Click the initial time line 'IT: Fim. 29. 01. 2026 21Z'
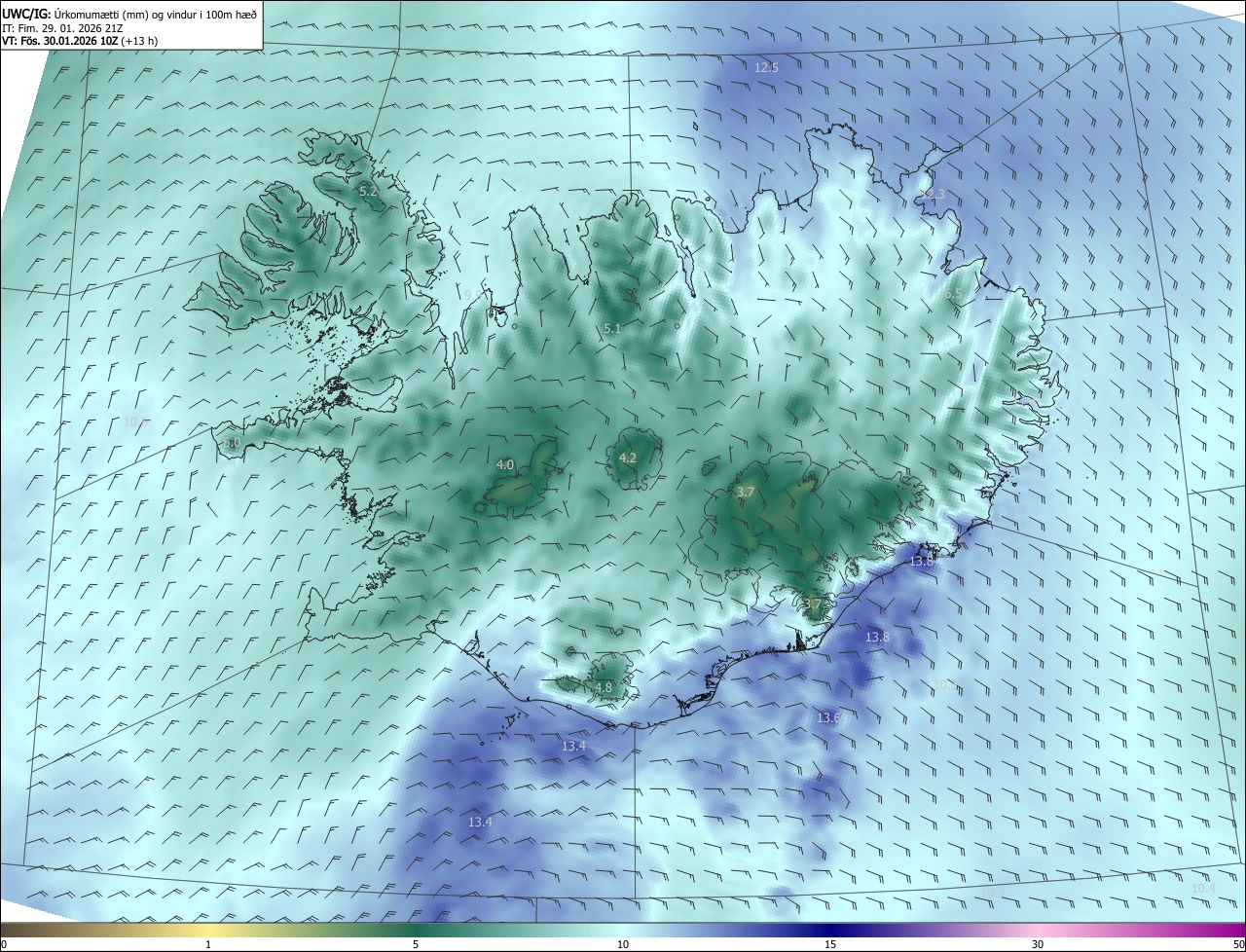This screenshot has height=952, width=1246. 61,28
